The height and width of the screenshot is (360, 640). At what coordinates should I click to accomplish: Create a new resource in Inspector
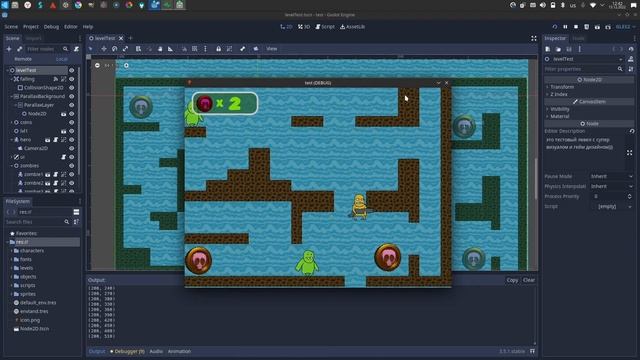tap(548, 49)
